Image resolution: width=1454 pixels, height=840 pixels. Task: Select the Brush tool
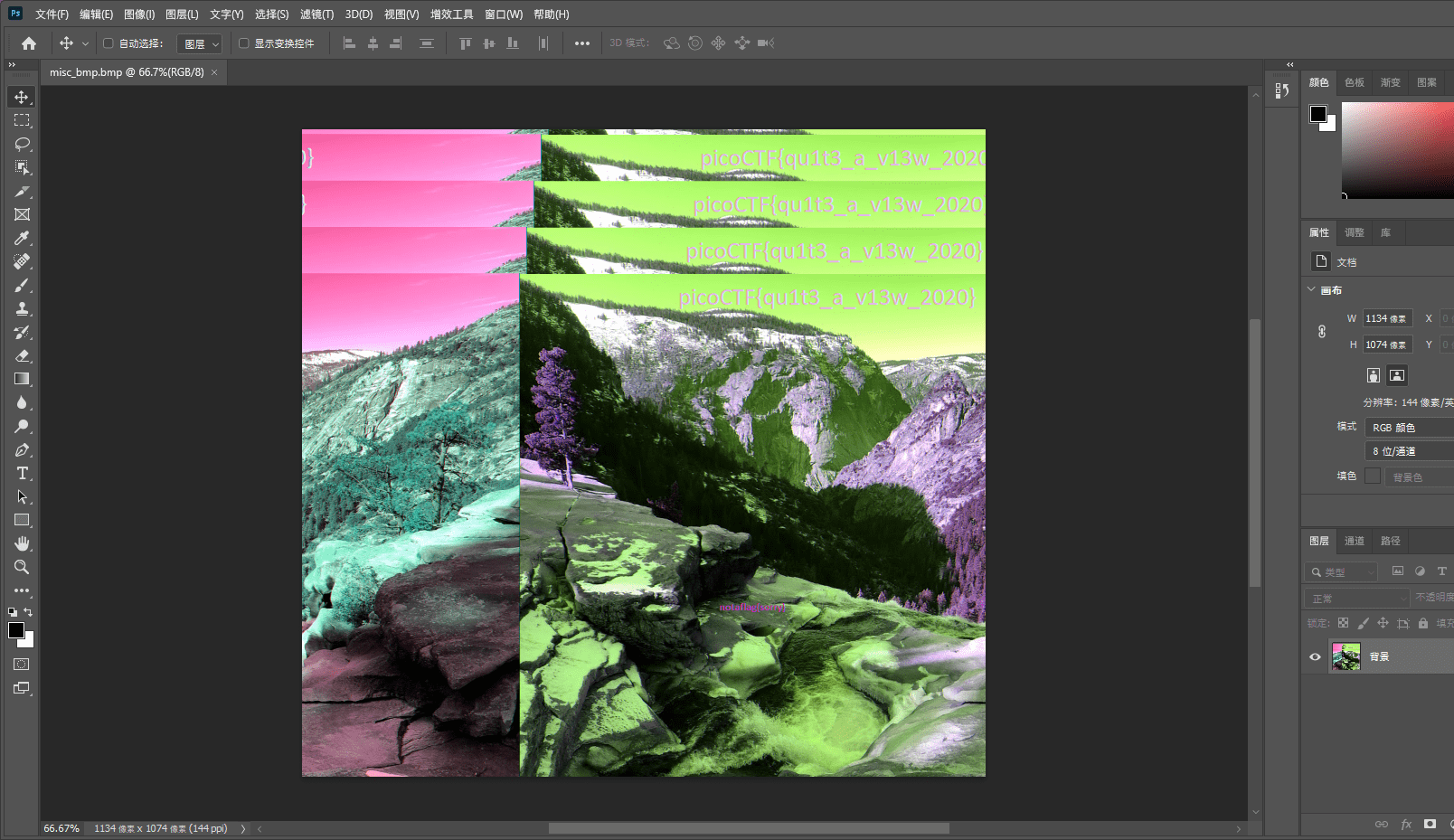coord(22,285)
